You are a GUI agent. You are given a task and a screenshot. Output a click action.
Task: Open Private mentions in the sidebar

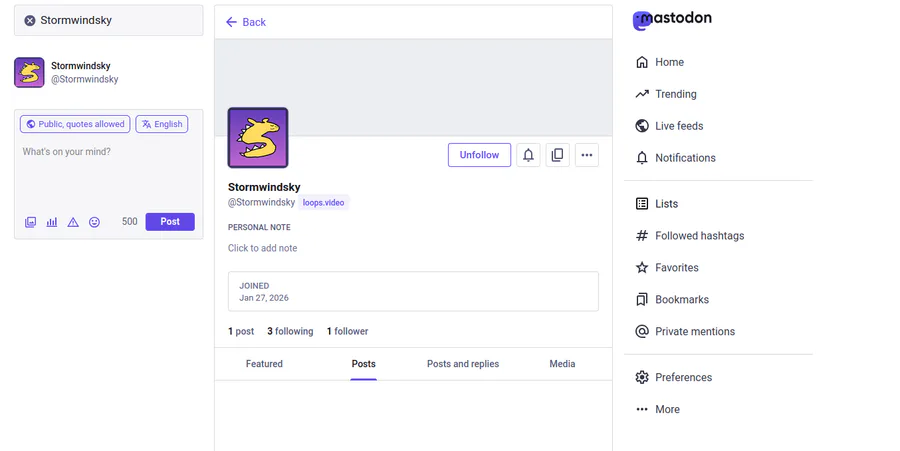tap(685, 332)
